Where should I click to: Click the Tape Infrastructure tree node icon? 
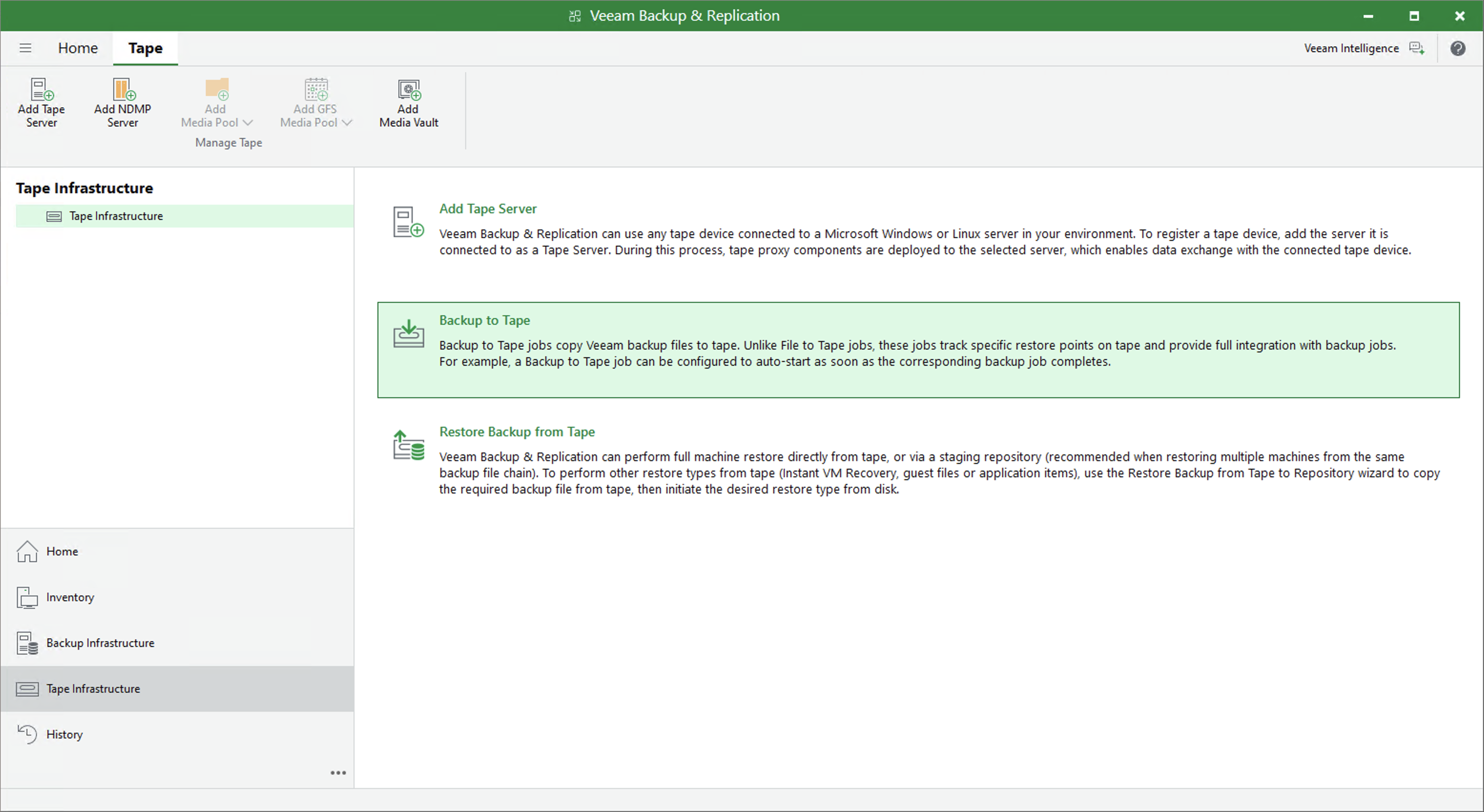pos(54,216)
